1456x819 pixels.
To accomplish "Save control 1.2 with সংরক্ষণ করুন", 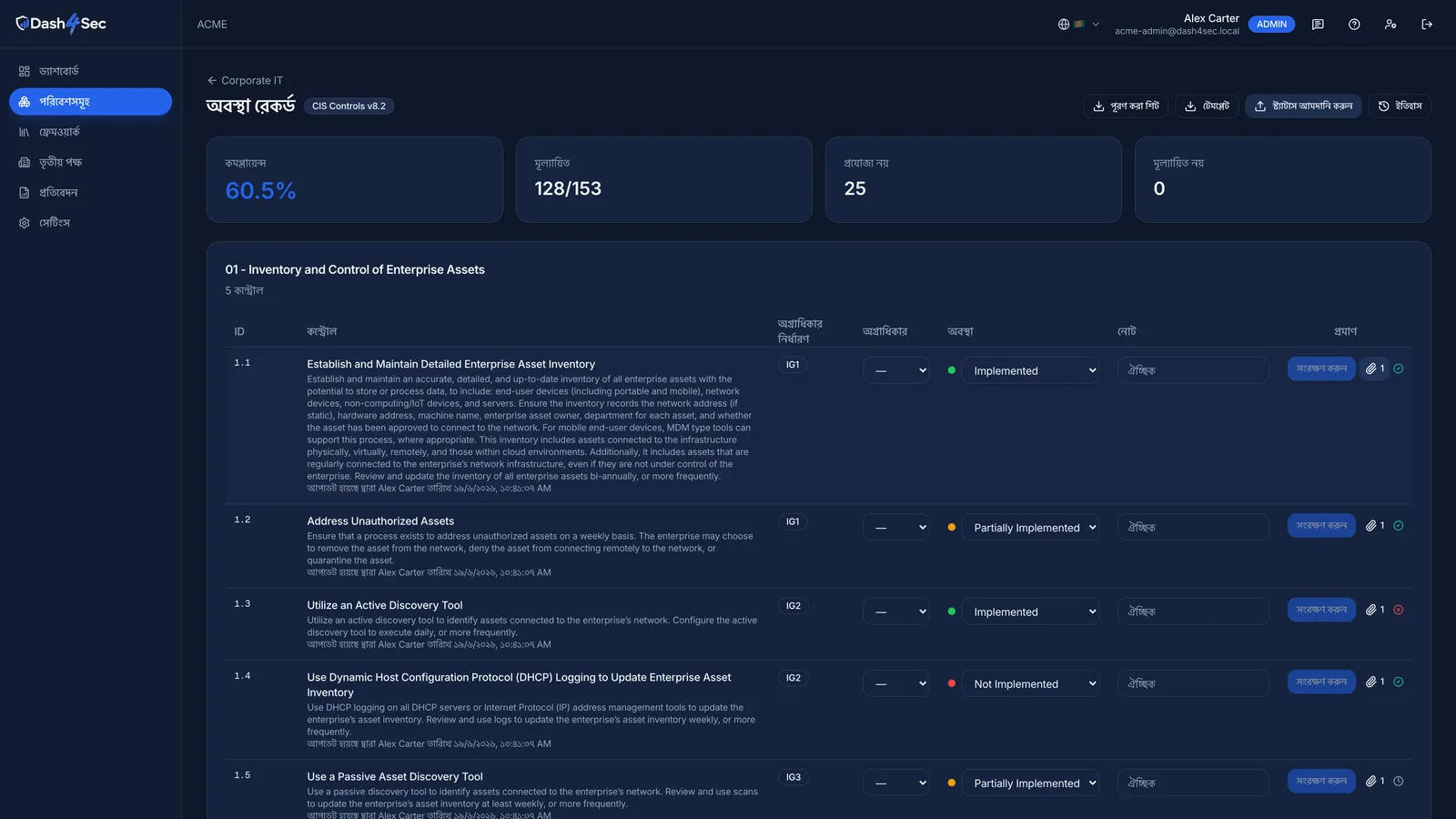I will [1321, 525].
